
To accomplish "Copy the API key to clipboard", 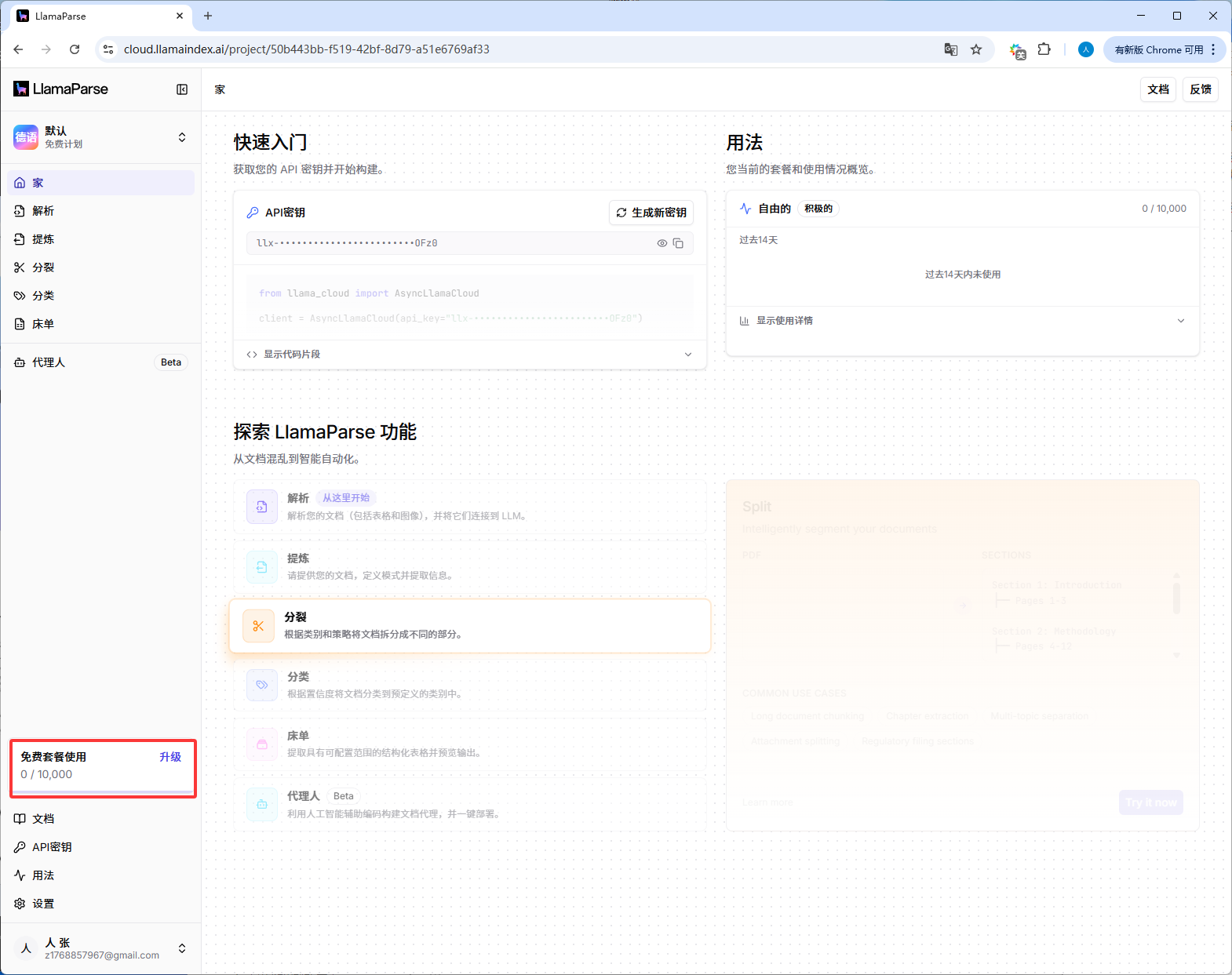I will click(678, 243).
